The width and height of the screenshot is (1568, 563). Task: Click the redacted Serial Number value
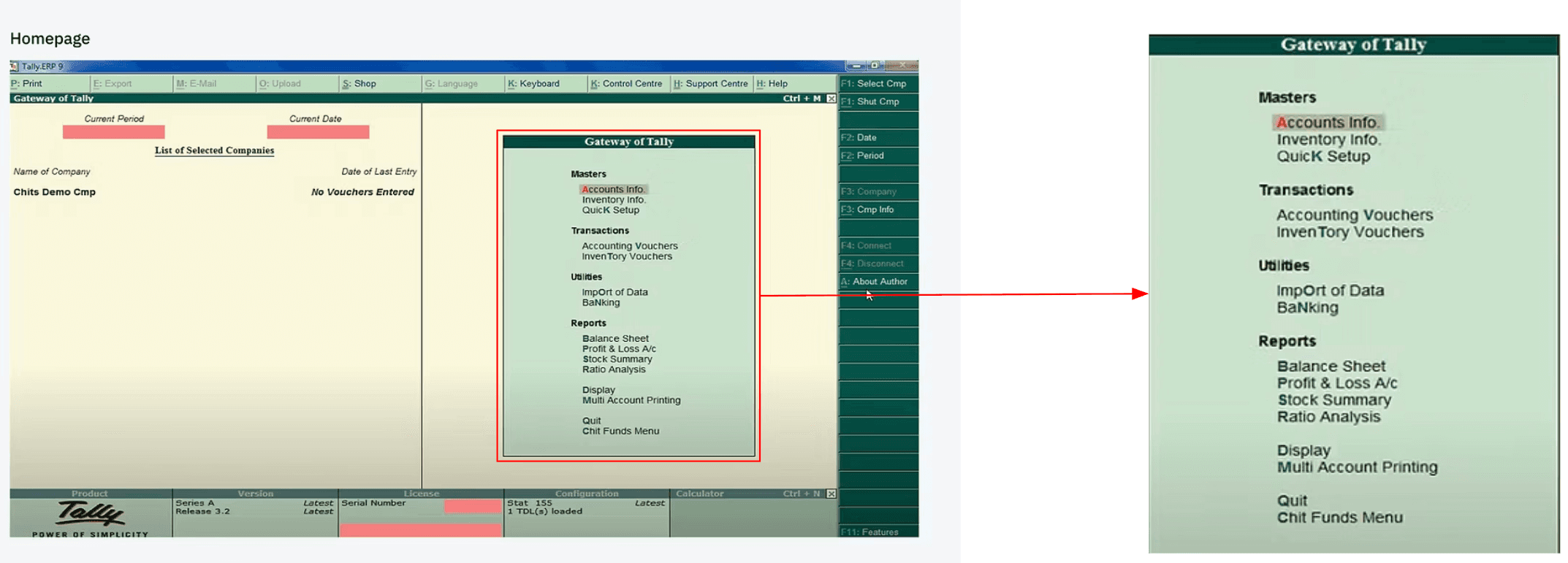[x=473, y=507]
